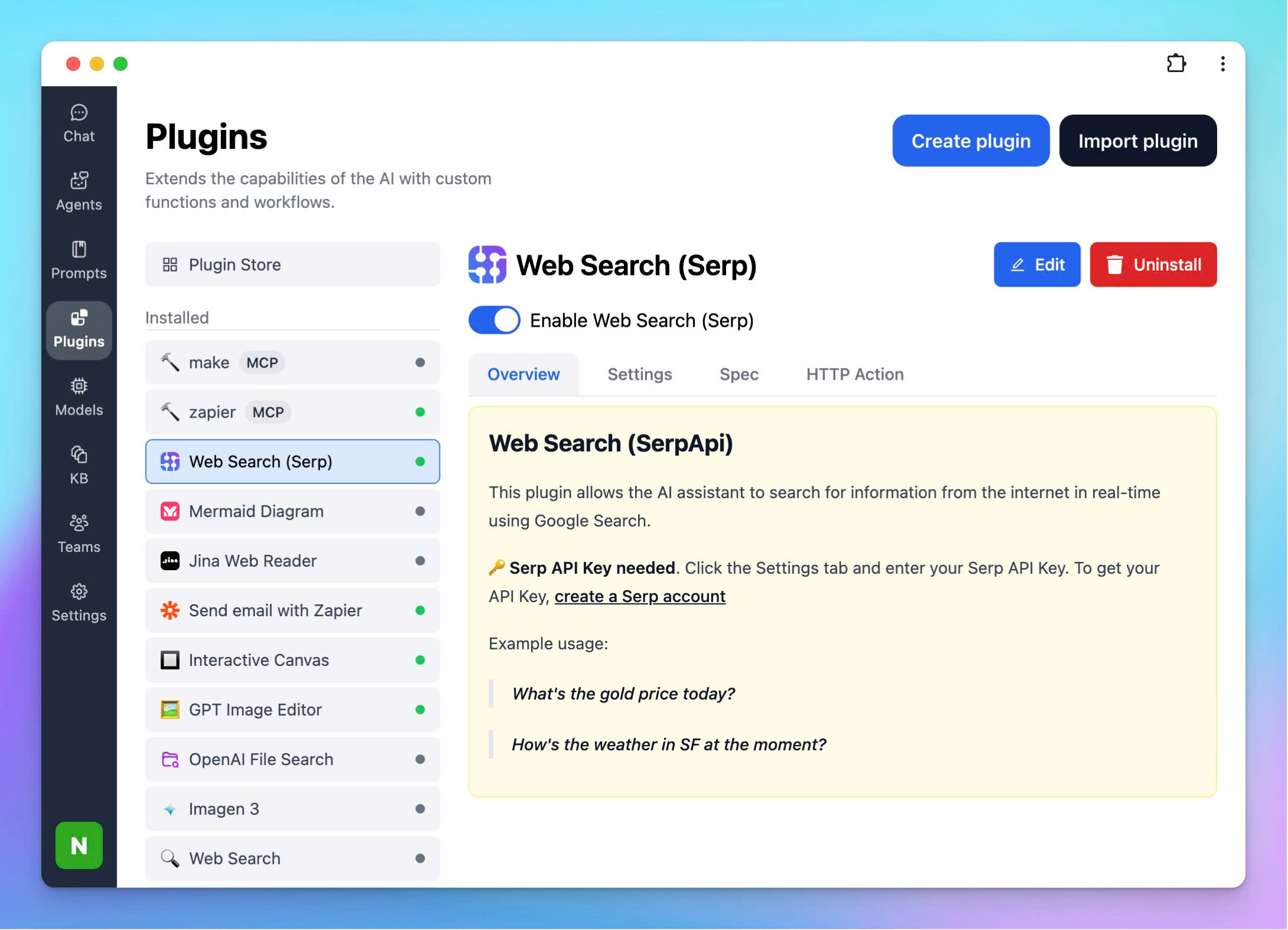Select the Mermaid Diagram plugin name

tap(256, 511)
